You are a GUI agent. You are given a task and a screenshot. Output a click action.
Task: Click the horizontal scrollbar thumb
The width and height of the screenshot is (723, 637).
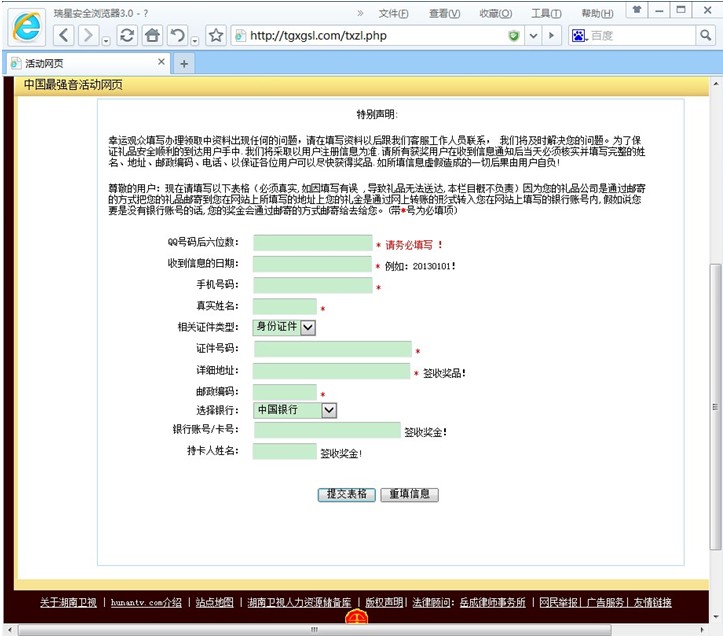coord(314,629)
